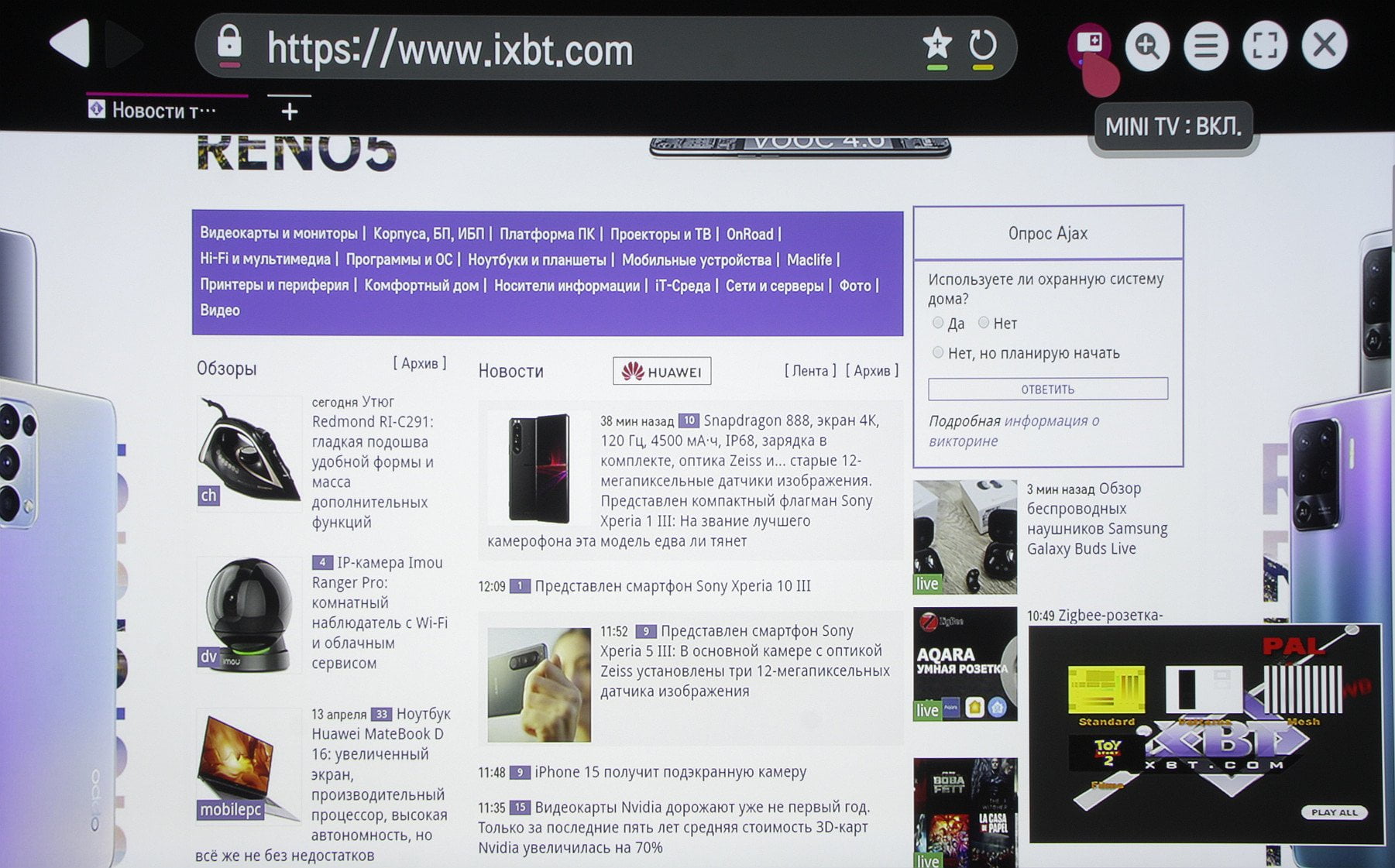Switch to full screen mode
Image resolution: width=1395 pixels, height=868 pixels.
1265,46
